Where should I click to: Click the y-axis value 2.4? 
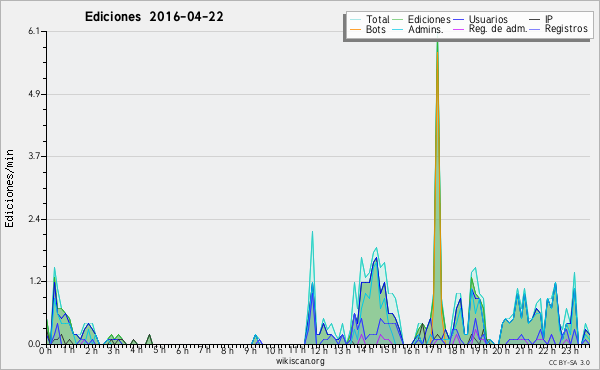[x=34, y=219]
